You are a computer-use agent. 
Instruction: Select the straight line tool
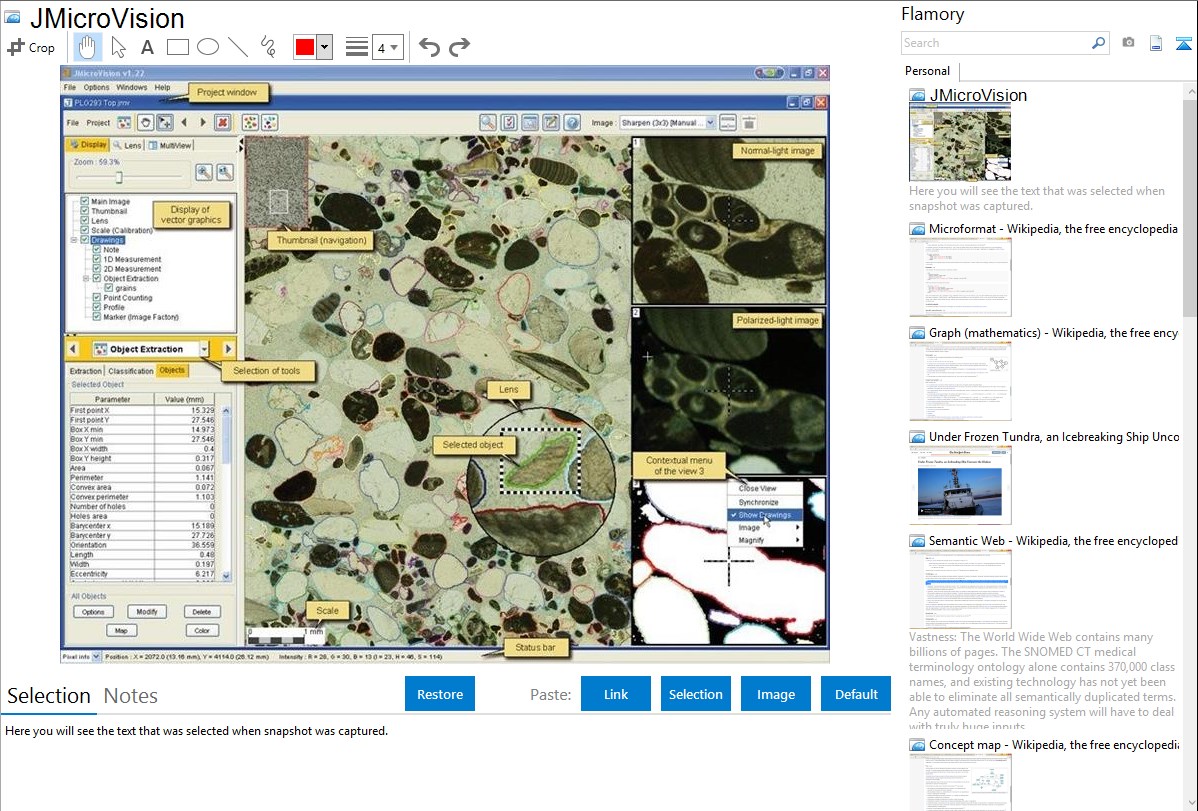point(238,47)
